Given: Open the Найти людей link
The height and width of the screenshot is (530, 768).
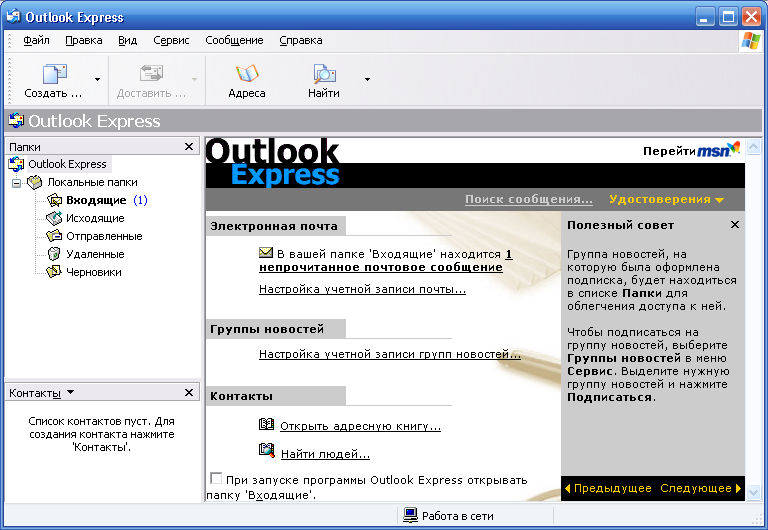Looking at the screenshot, I should pyautogui.click(x=325, y=454).
